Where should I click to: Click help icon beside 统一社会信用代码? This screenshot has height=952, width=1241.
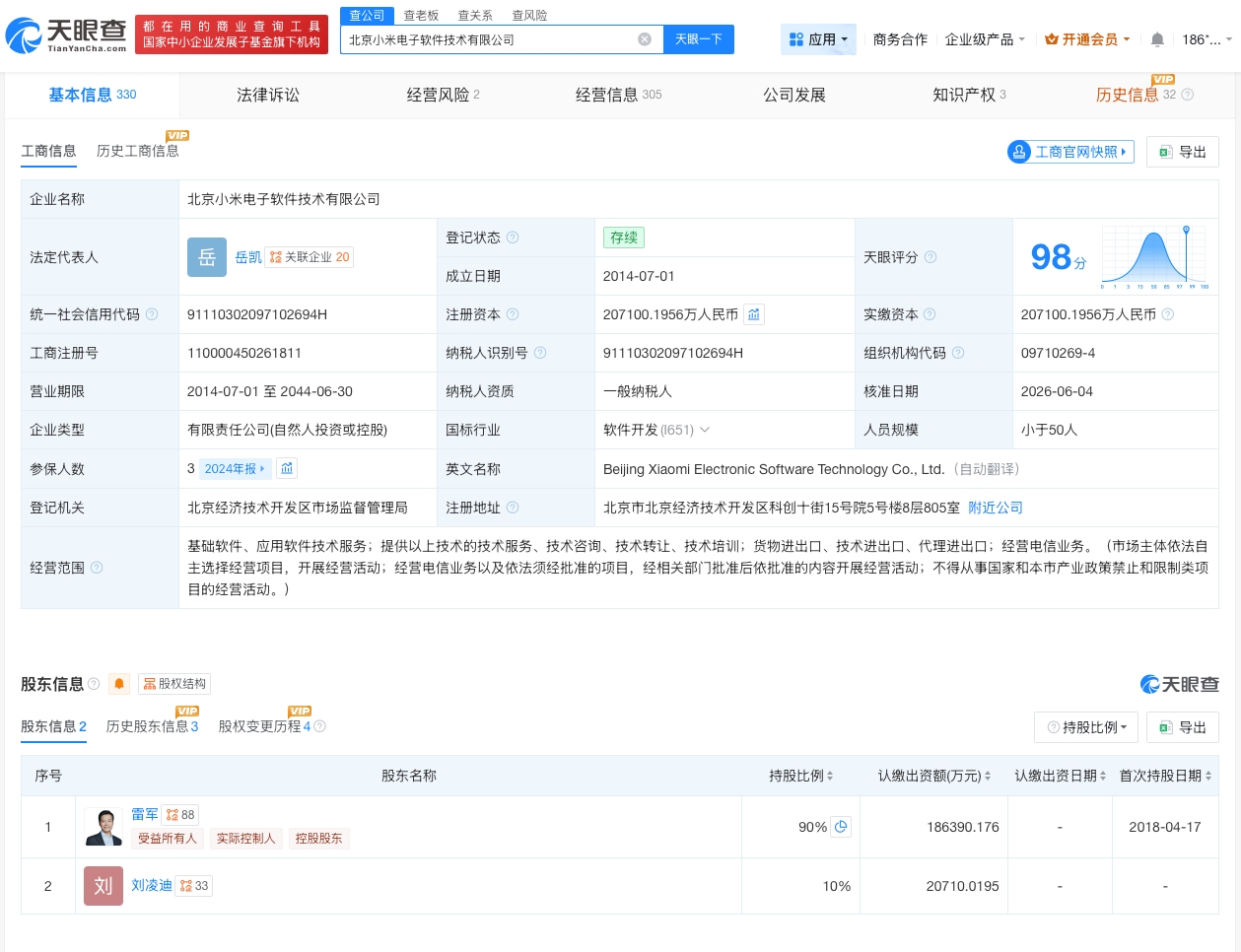152,314
